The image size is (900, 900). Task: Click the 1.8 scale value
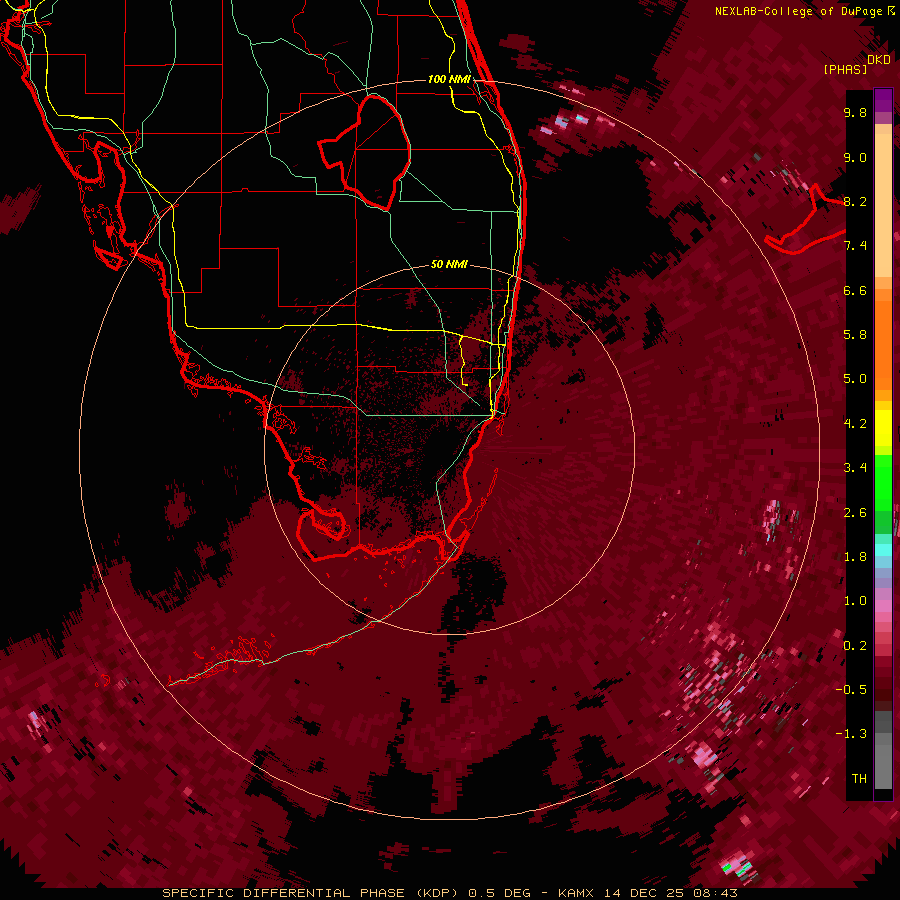855,557
